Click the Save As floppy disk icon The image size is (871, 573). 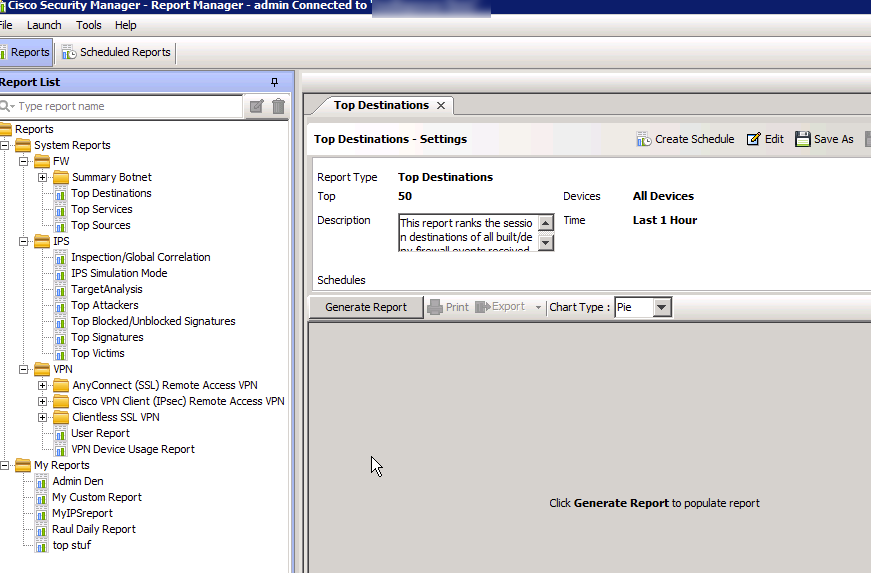click(803, 139)
